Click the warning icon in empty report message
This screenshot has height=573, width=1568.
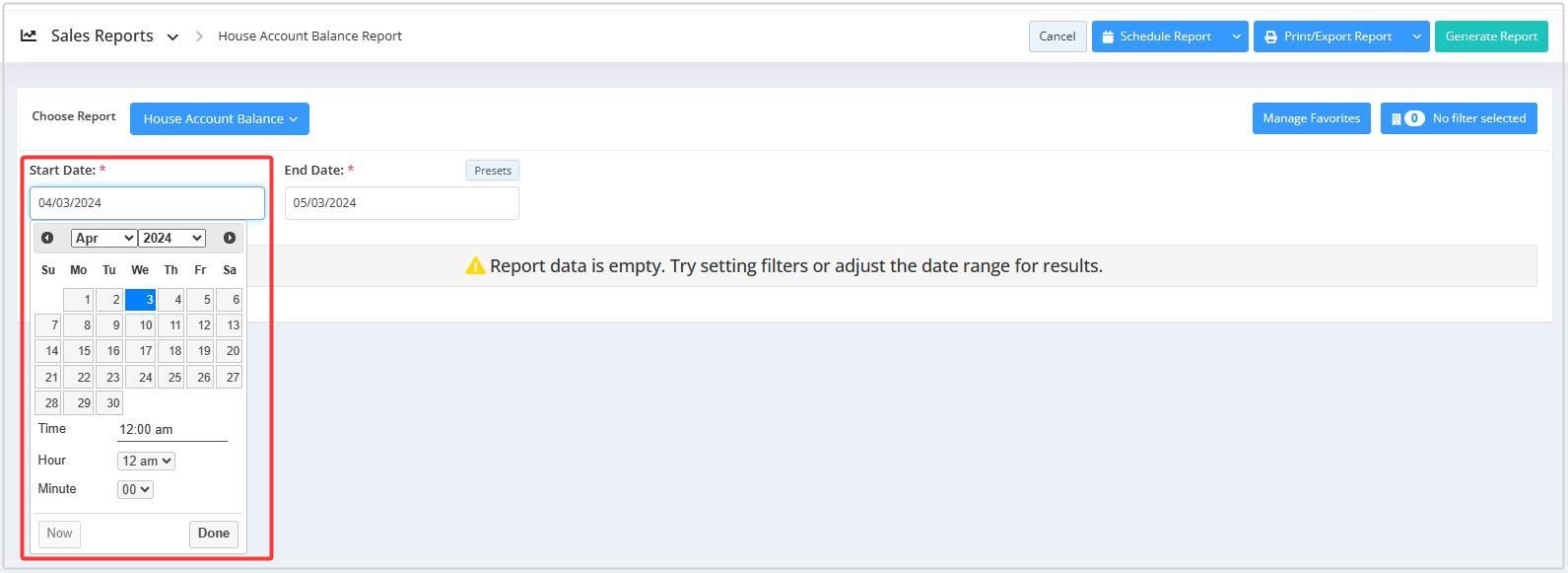pos(475,265)
